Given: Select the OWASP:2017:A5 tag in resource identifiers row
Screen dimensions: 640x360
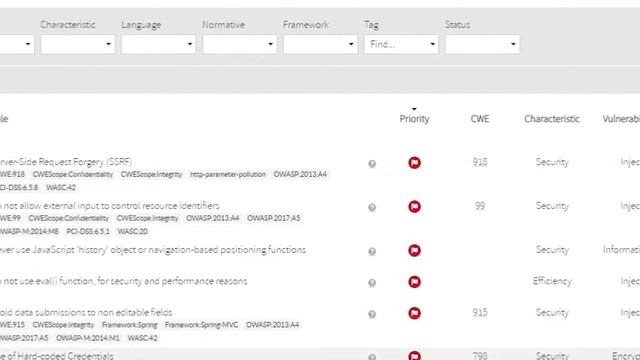Looking at the screenshot, I should pos(273,218).
